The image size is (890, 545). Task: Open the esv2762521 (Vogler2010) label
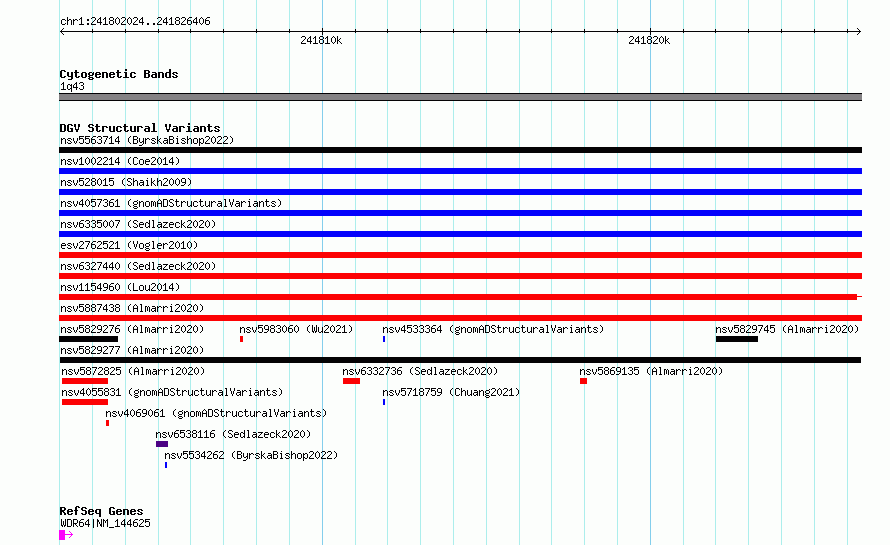[129, 245]
